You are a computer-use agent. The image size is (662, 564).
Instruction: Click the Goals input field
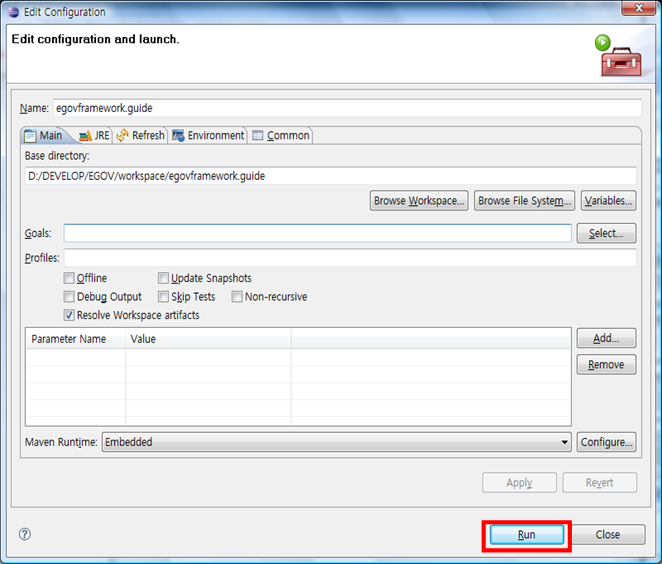point(317,233)
